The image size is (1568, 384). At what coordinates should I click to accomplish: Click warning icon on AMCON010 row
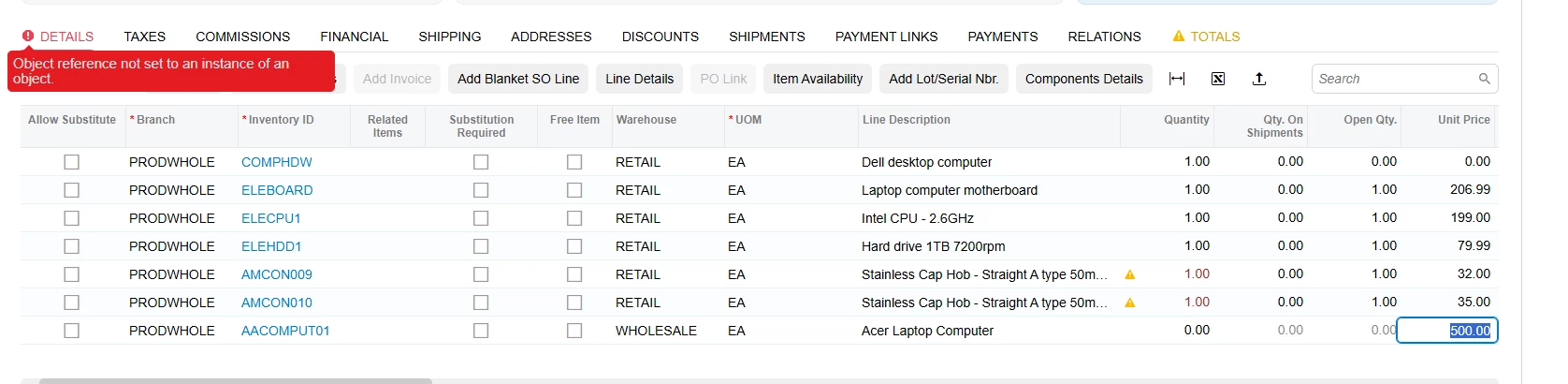pyautogui.click(x=1129, y=303)
